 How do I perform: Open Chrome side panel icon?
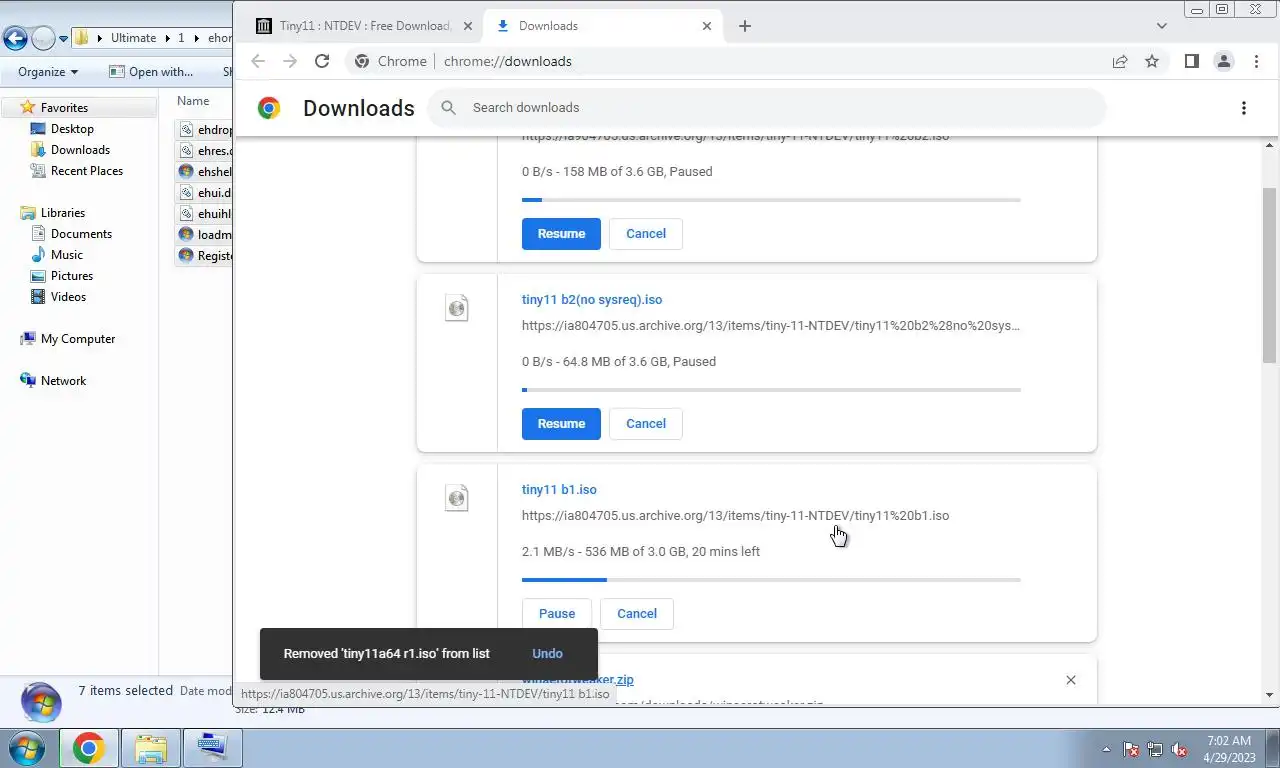(x=1191, y=61)
